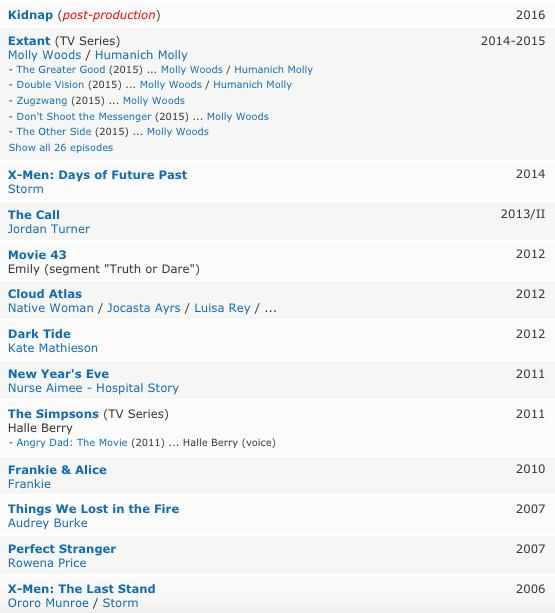Open Things We Lost in the Fire
The image size is (555, 613).
(x=94, y=509)
